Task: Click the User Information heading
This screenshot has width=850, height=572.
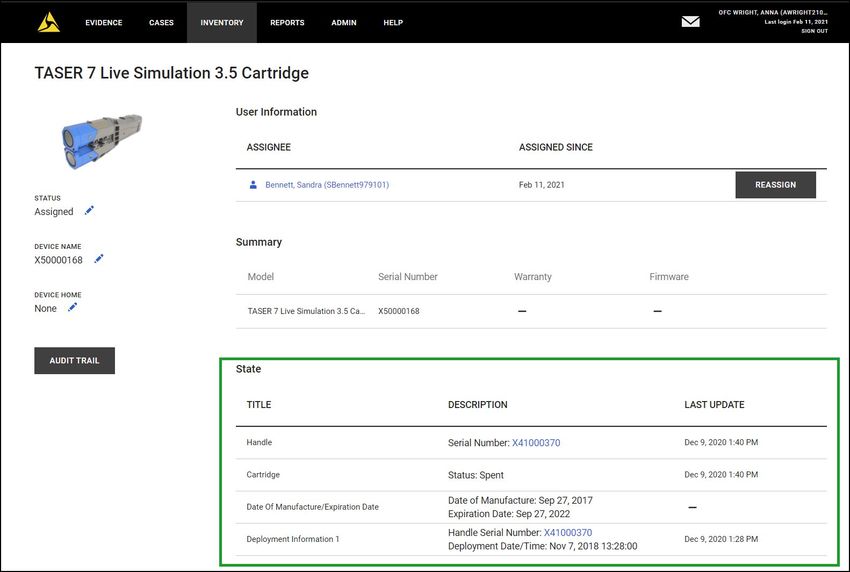Action: [x=276, y=112]
